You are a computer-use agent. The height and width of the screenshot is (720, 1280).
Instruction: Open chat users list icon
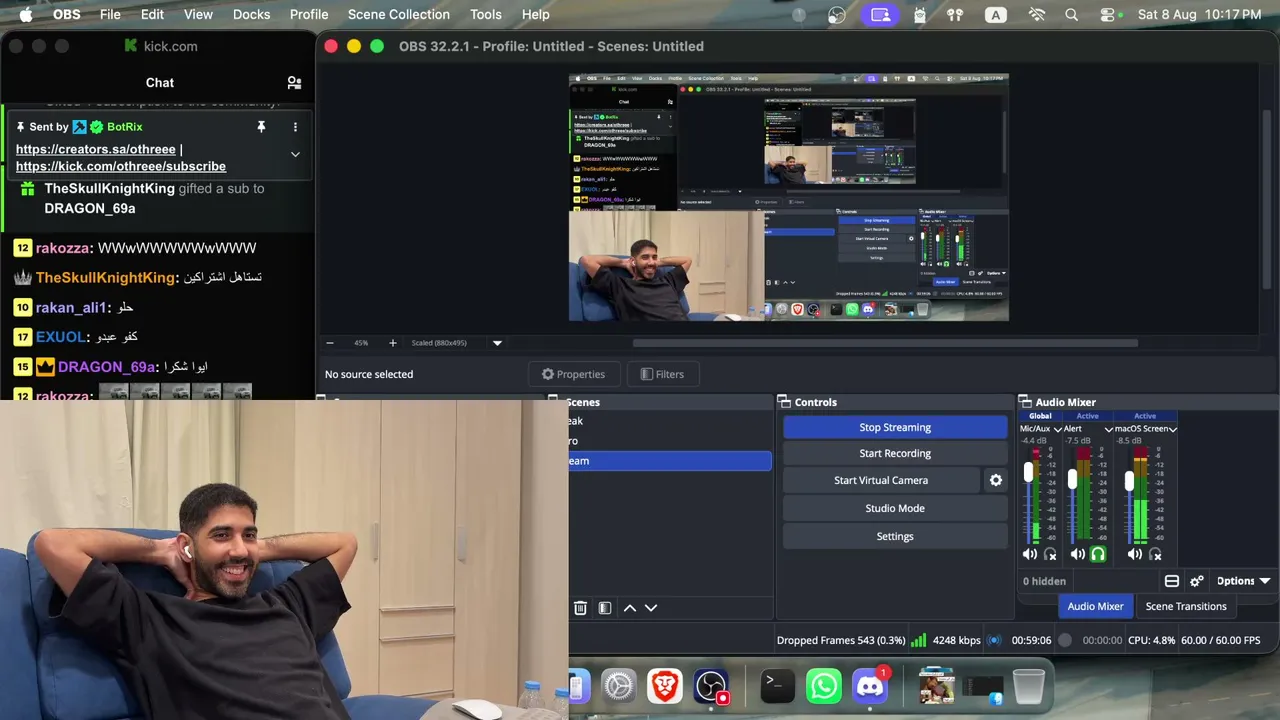click(294, 83)
